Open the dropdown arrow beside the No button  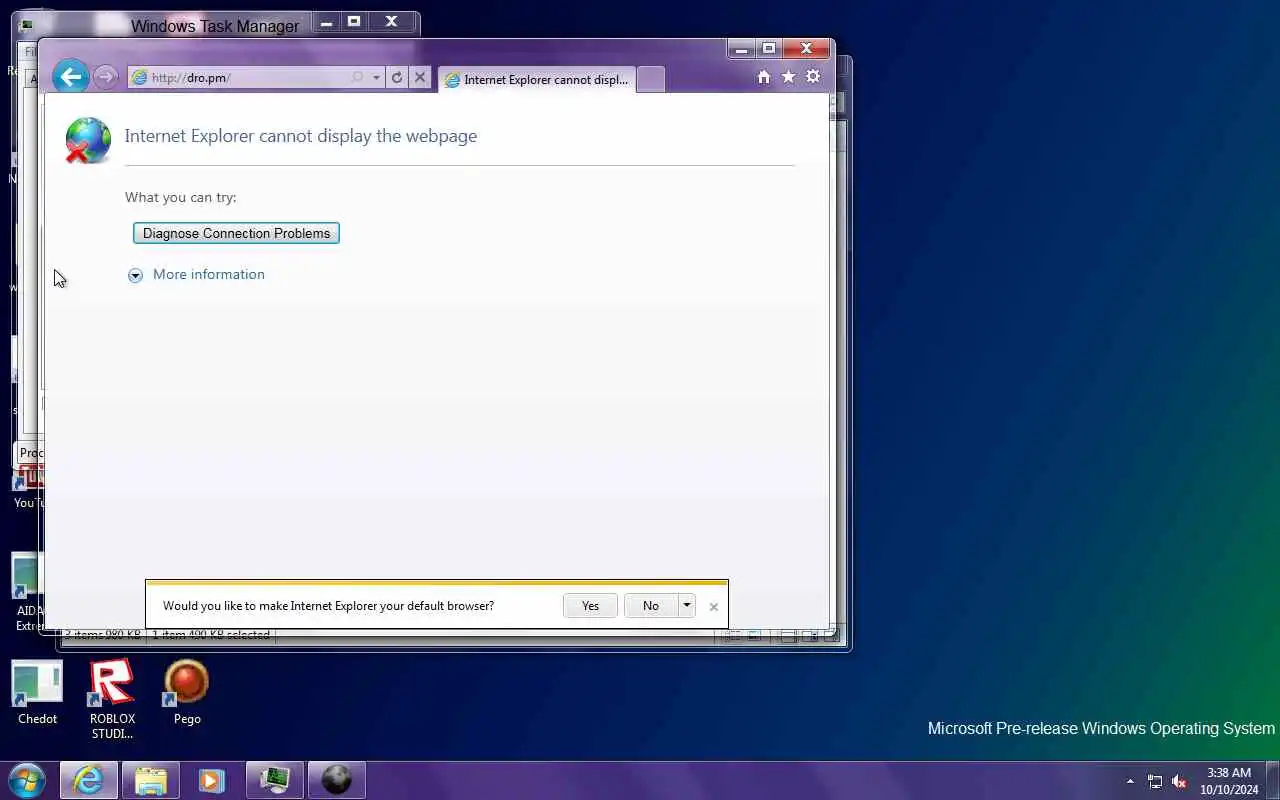click(x=686, y=605)
